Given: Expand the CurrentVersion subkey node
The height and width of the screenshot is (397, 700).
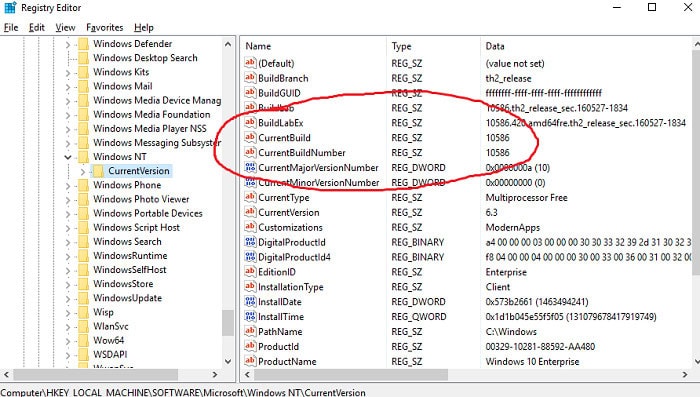Looking at the screenshot, I should tap(83, 171).
